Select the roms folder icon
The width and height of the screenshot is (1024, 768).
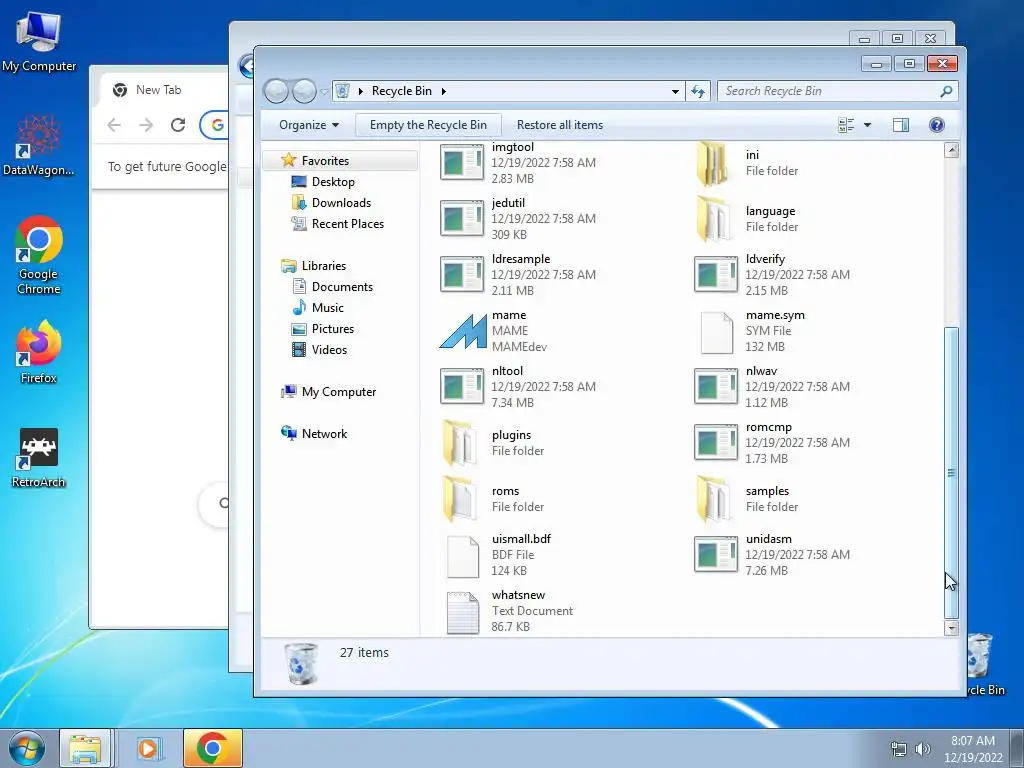pyautogui.click(x=459, y=499)
